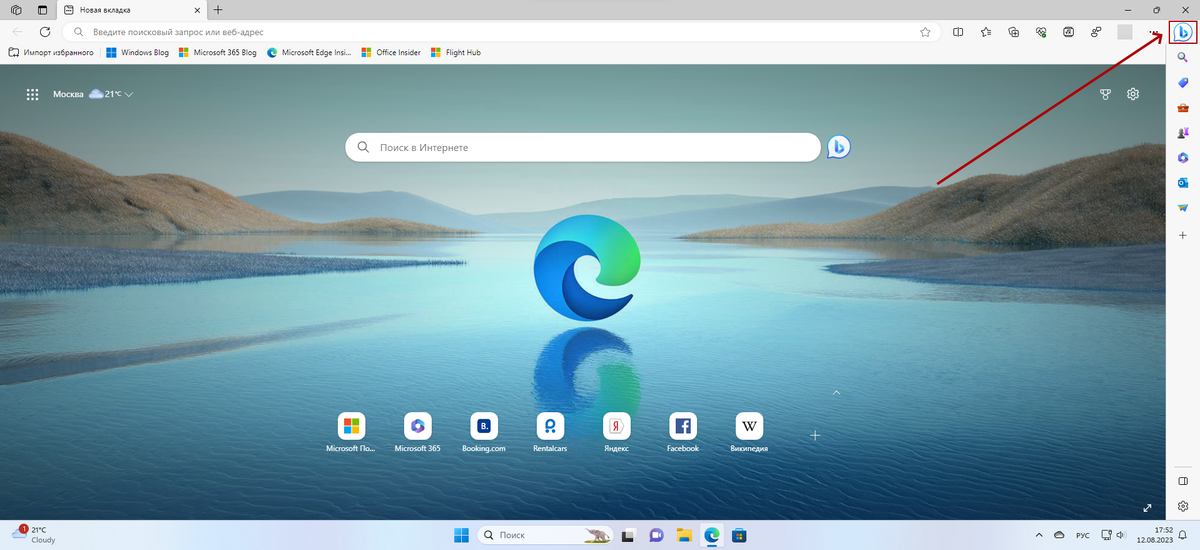Open the Workspaces button beside the tabs
The height and width of the screenshot is (550, 1200).
pyautogui.click(x=17, y=9)
